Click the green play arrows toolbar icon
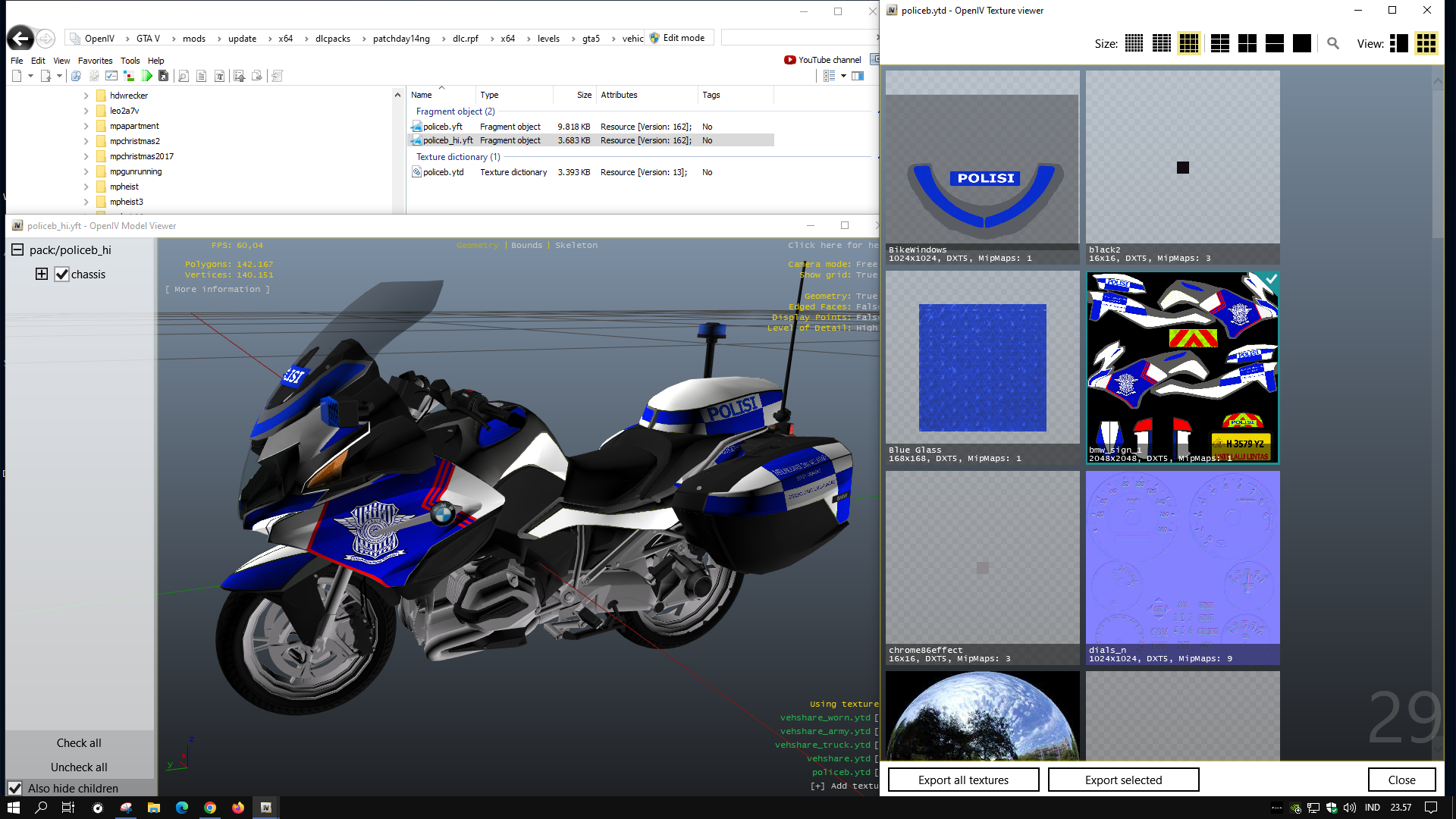Image resolution: width=1456 pixels, height=819 pixels. click(147, 76)
